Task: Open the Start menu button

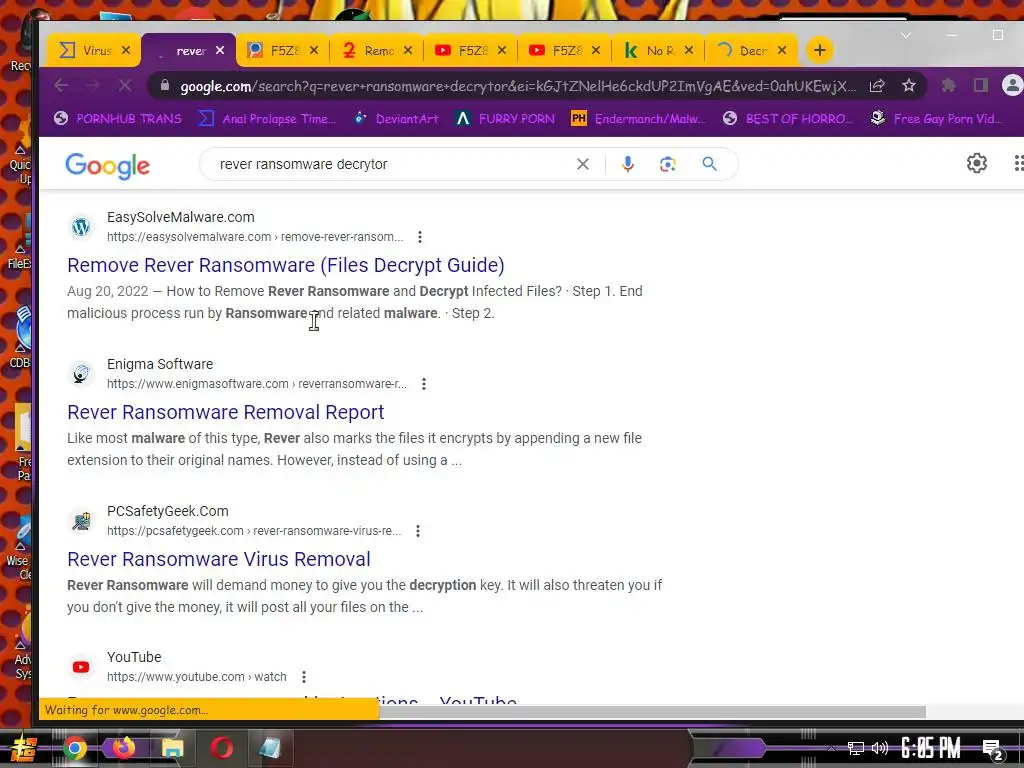Action: coord(23,748)
